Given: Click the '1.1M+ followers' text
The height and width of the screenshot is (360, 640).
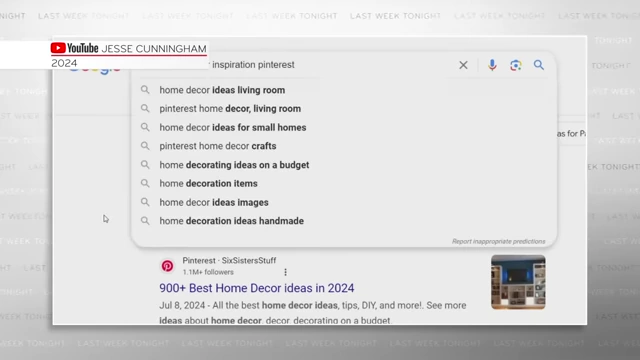Looking at the screenshot, I should pyautogui.click(x=208, y=272).
